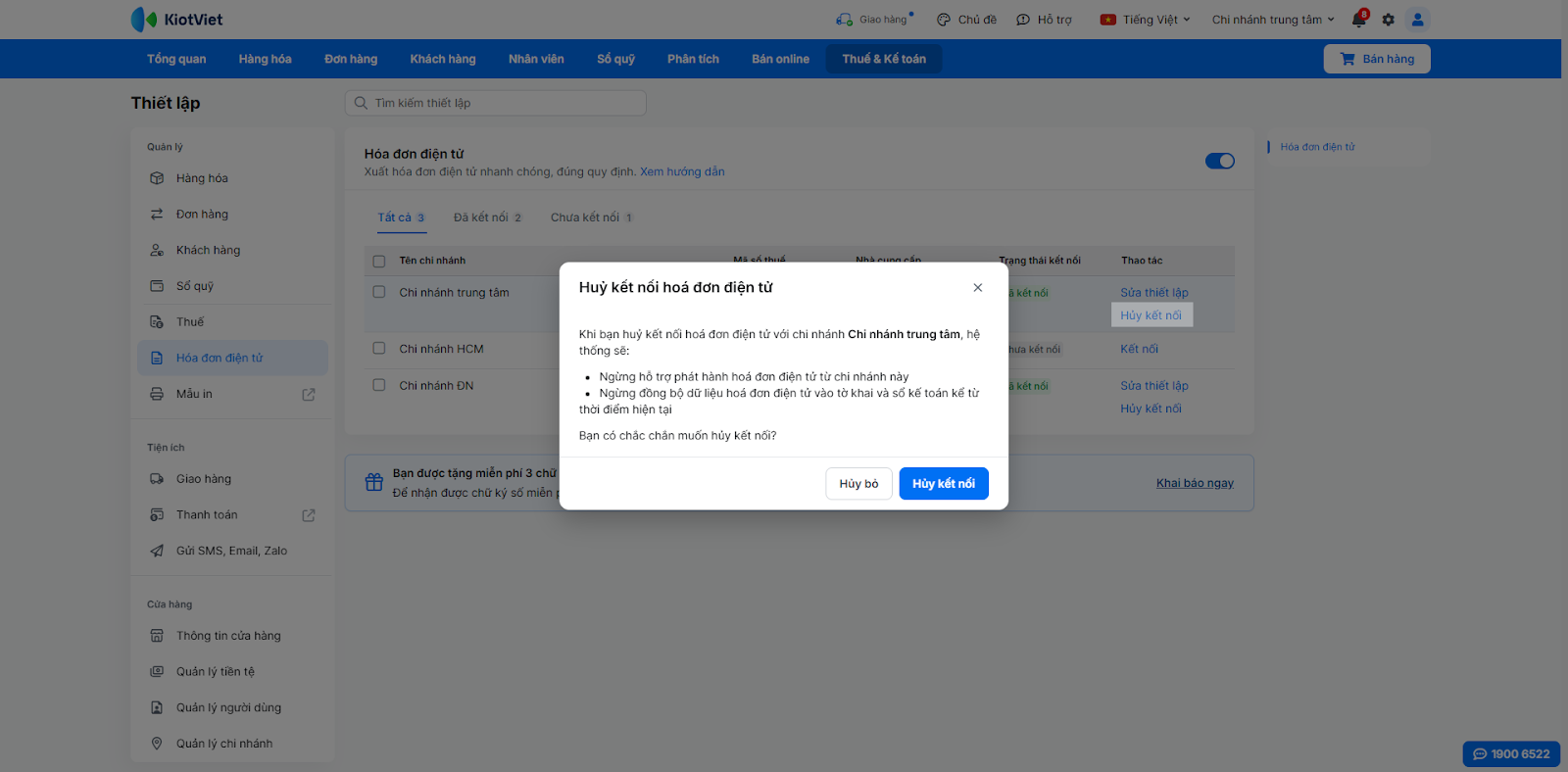Open the Tổng quan menu

(176, 59)
